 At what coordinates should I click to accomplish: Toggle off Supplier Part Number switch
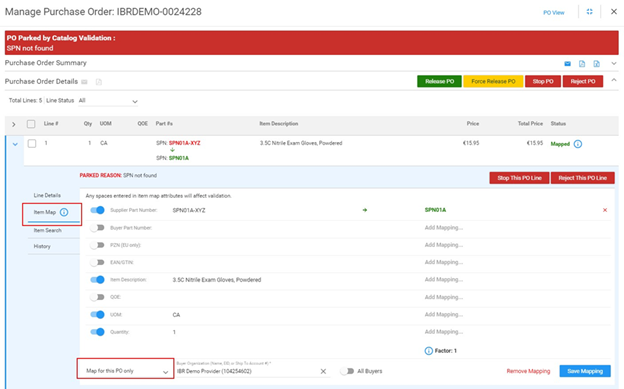pyautogui.click(x=98, y=210)
